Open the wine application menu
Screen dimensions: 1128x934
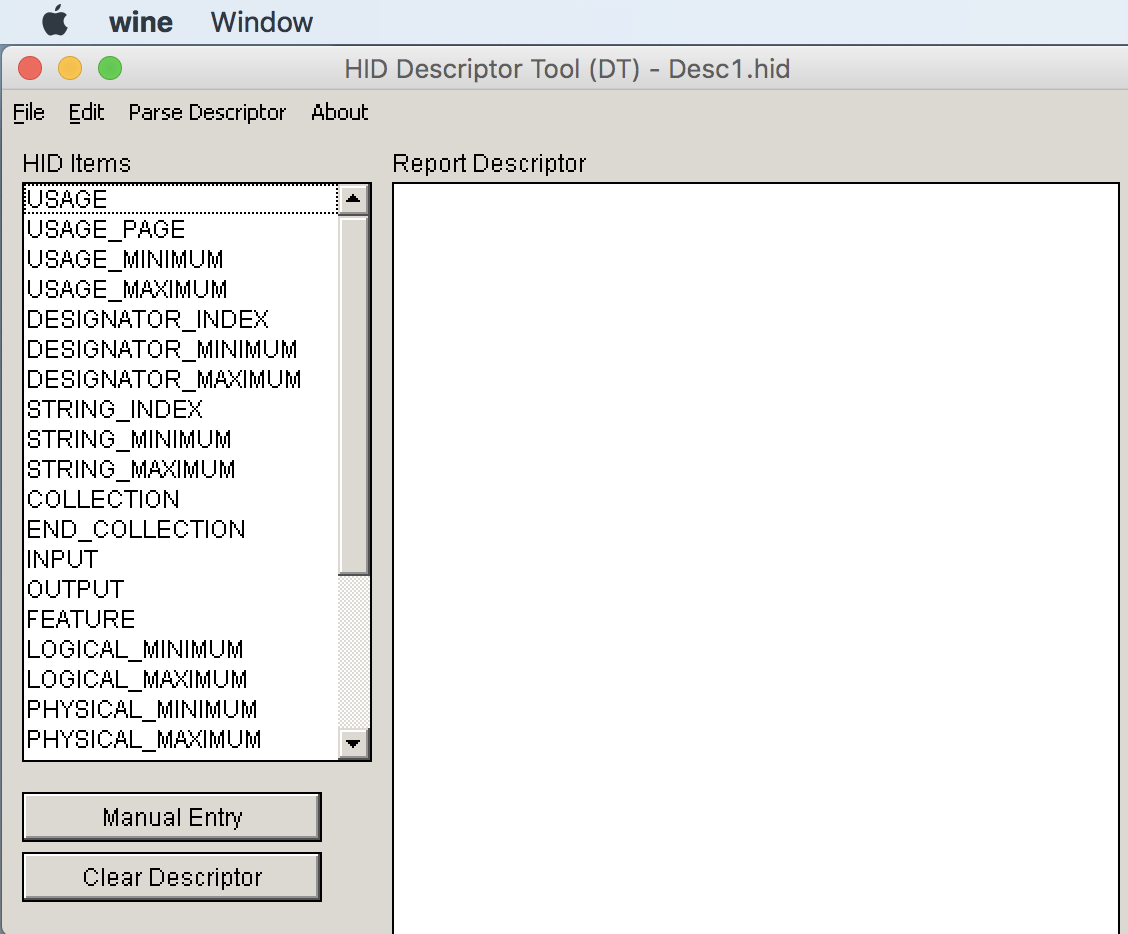pyautogui.click(x=140, y=21)
